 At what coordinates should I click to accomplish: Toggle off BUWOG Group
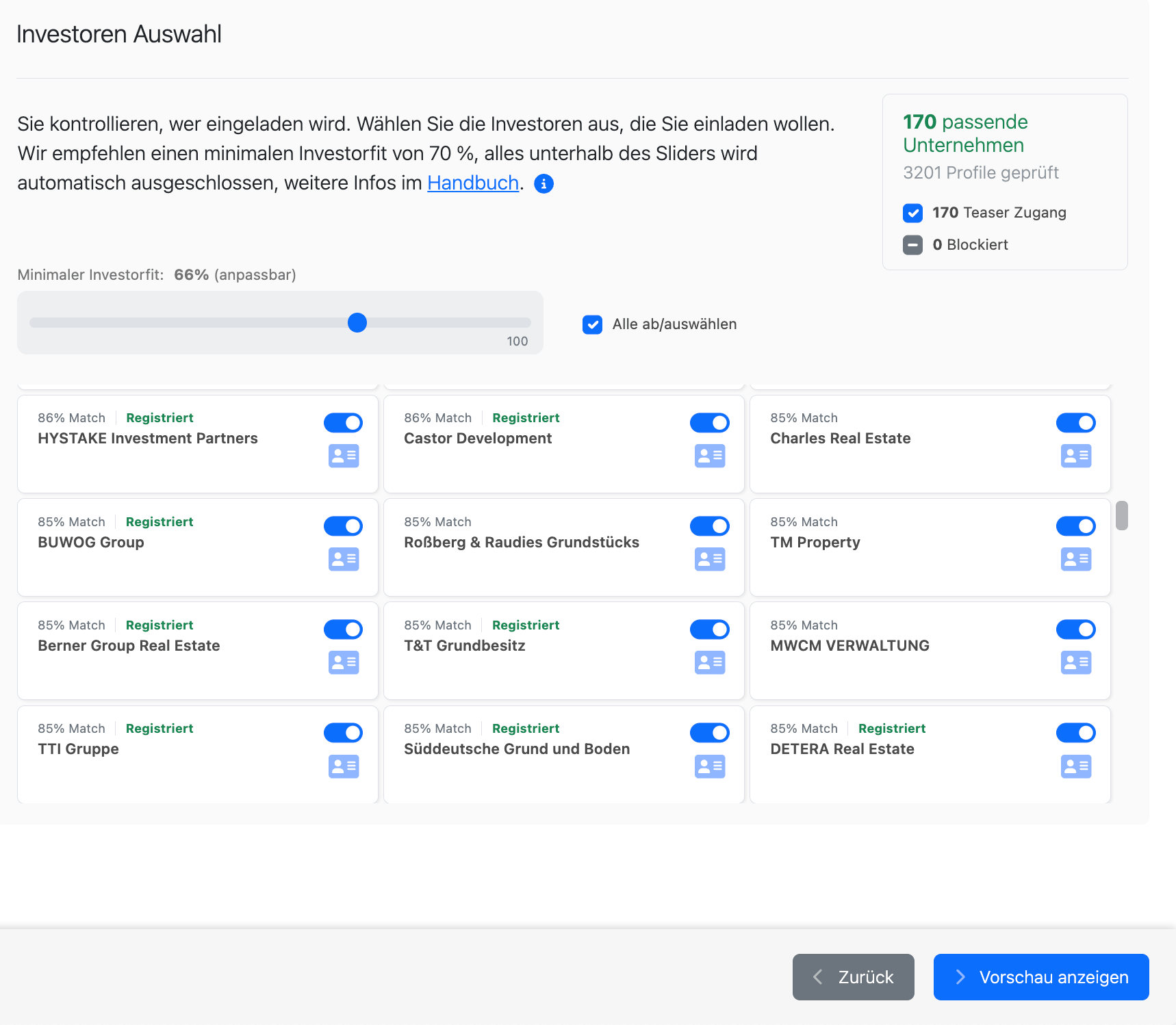point(343,526)
